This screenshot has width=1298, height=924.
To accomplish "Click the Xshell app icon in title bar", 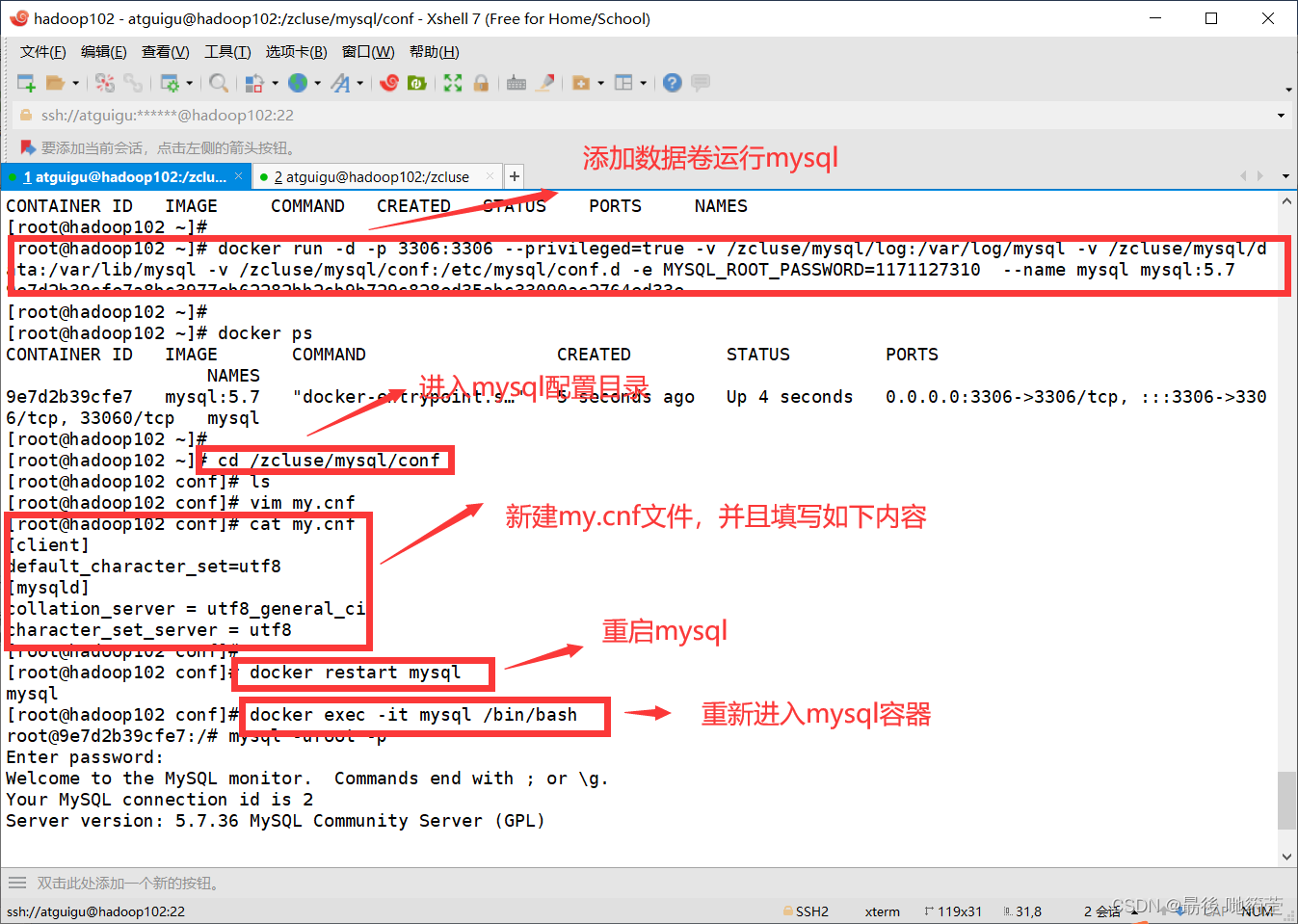I will point(18,18).
